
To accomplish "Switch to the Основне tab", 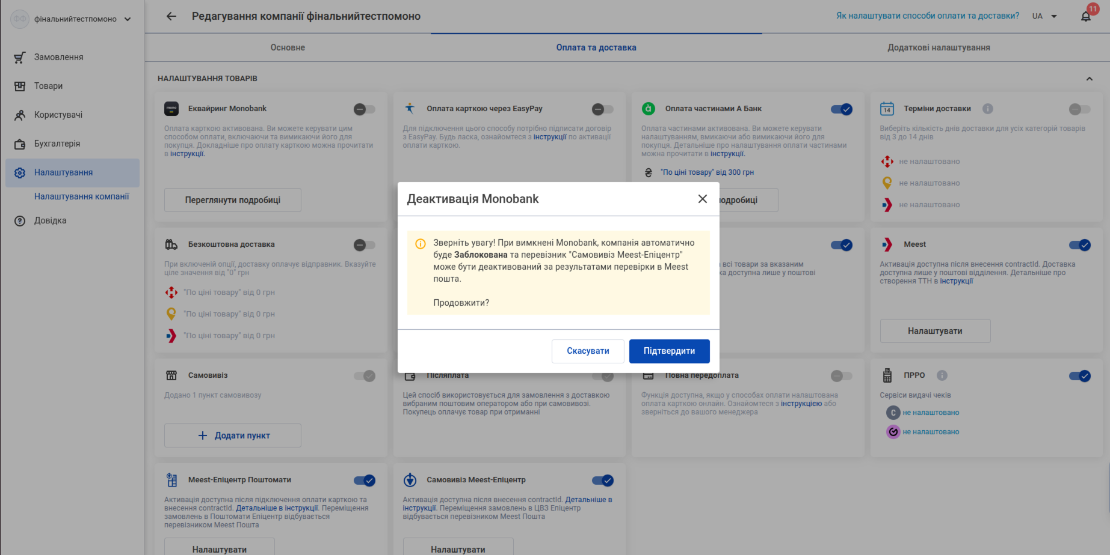I will click(x=287, y=47).
